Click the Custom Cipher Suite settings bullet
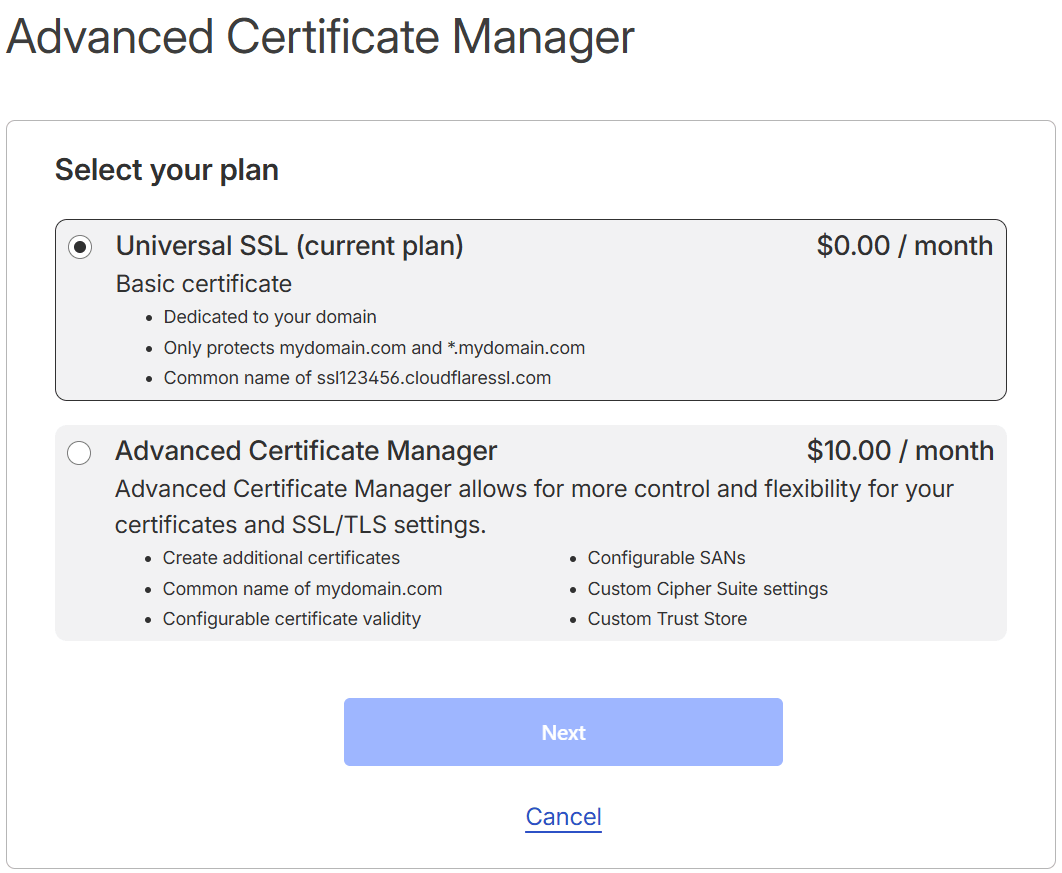The height and width of the screenshot is (873, 1062). [x=707, y=589]
